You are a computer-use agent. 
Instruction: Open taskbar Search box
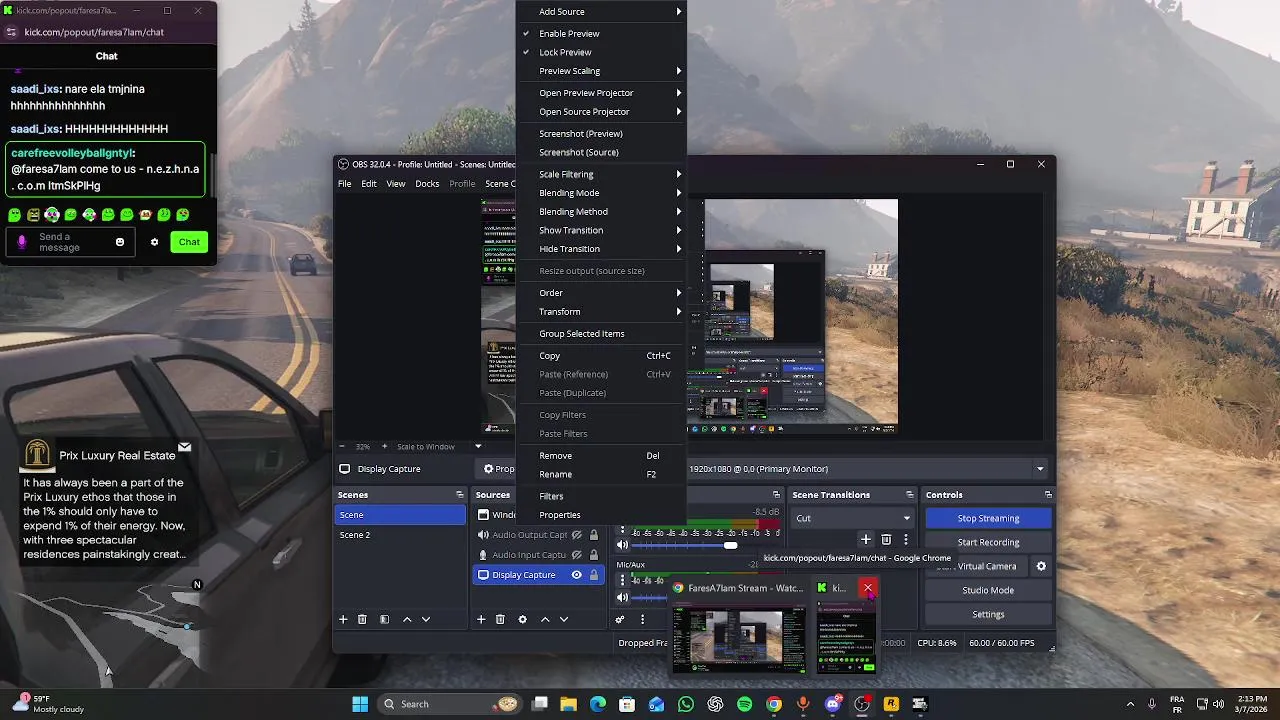tap(452, 704)
